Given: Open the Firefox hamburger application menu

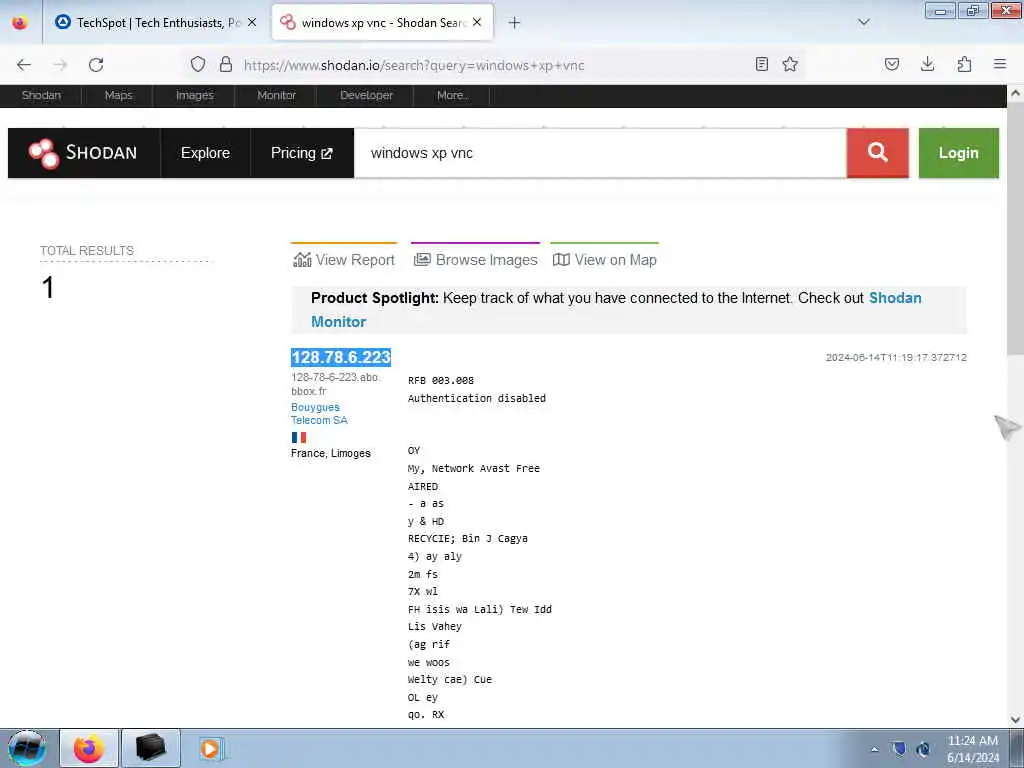Looking at the screenshot, I should coord(1000,64).
